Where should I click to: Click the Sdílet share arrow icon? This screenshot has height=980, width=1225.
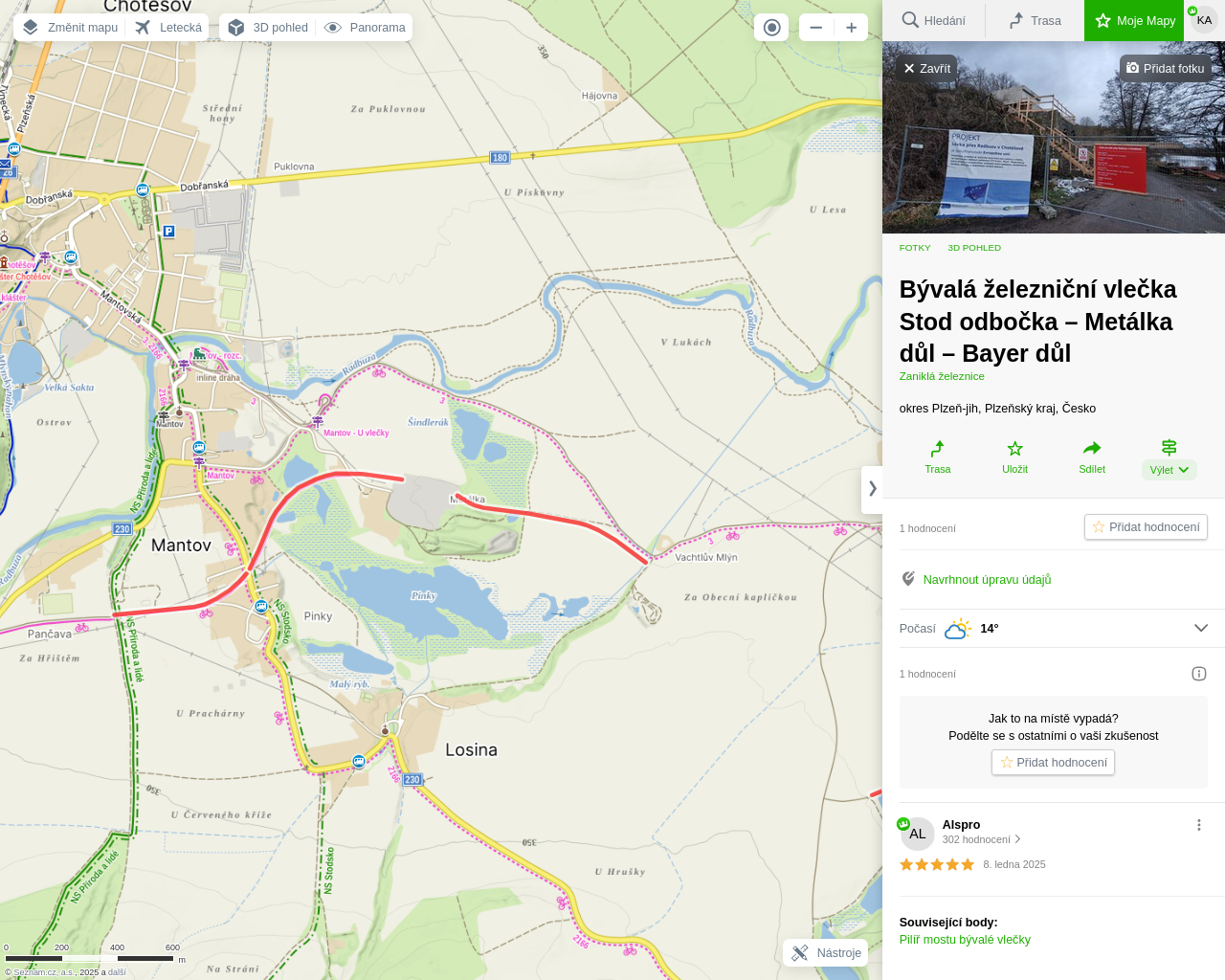click(1091, 449)
